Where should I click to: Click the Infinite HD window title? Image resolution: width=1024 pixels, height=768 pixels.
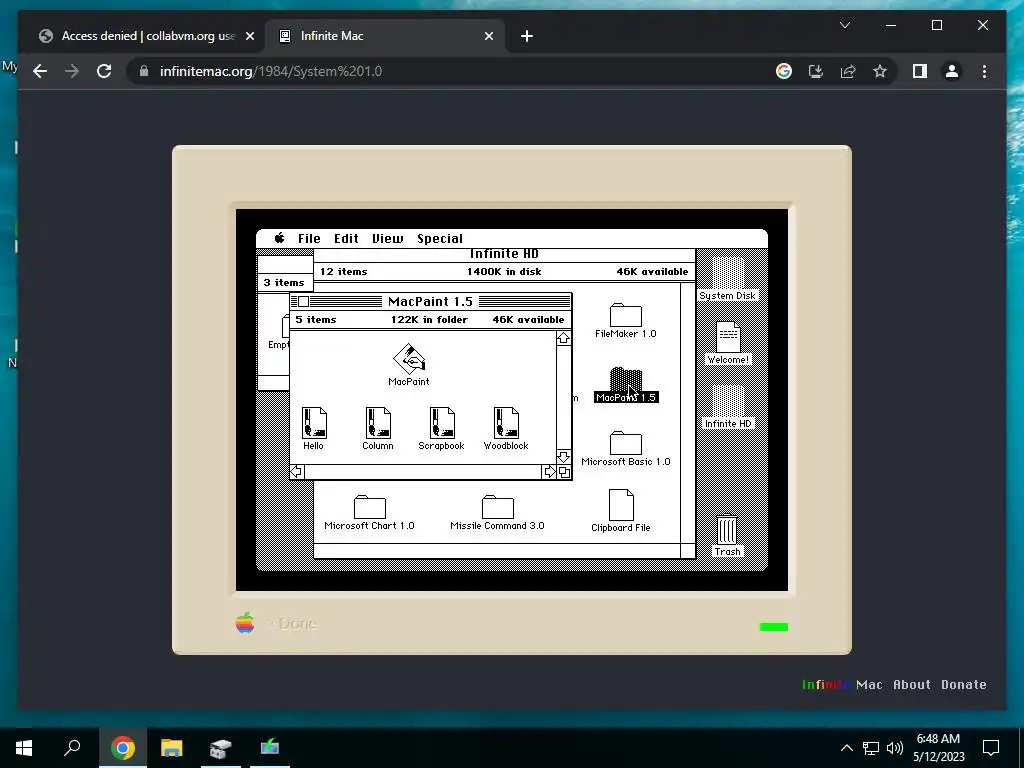(504, 254)
